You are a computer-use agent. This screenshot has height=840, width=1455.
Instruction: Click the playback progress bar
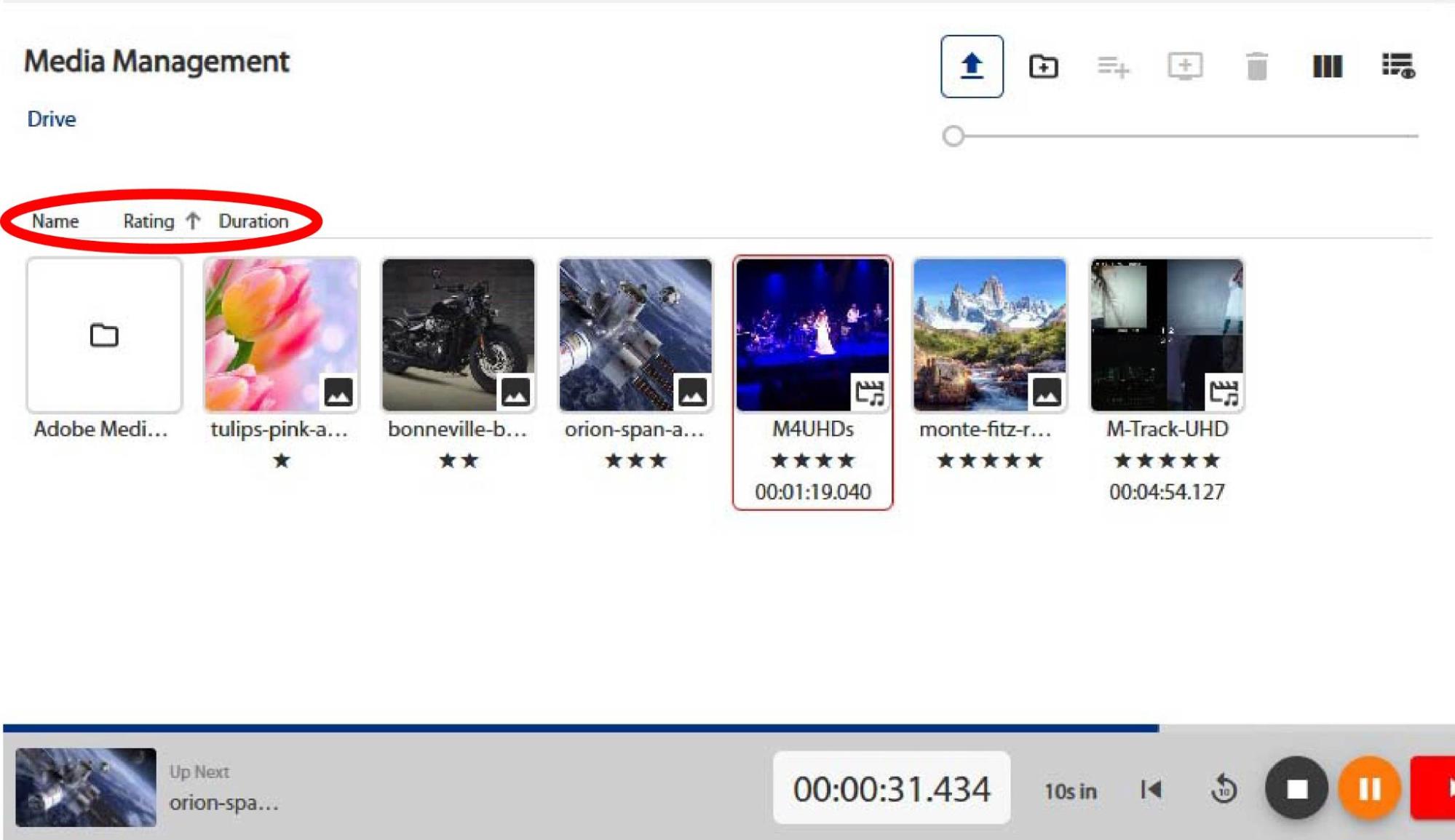point(728,728)
